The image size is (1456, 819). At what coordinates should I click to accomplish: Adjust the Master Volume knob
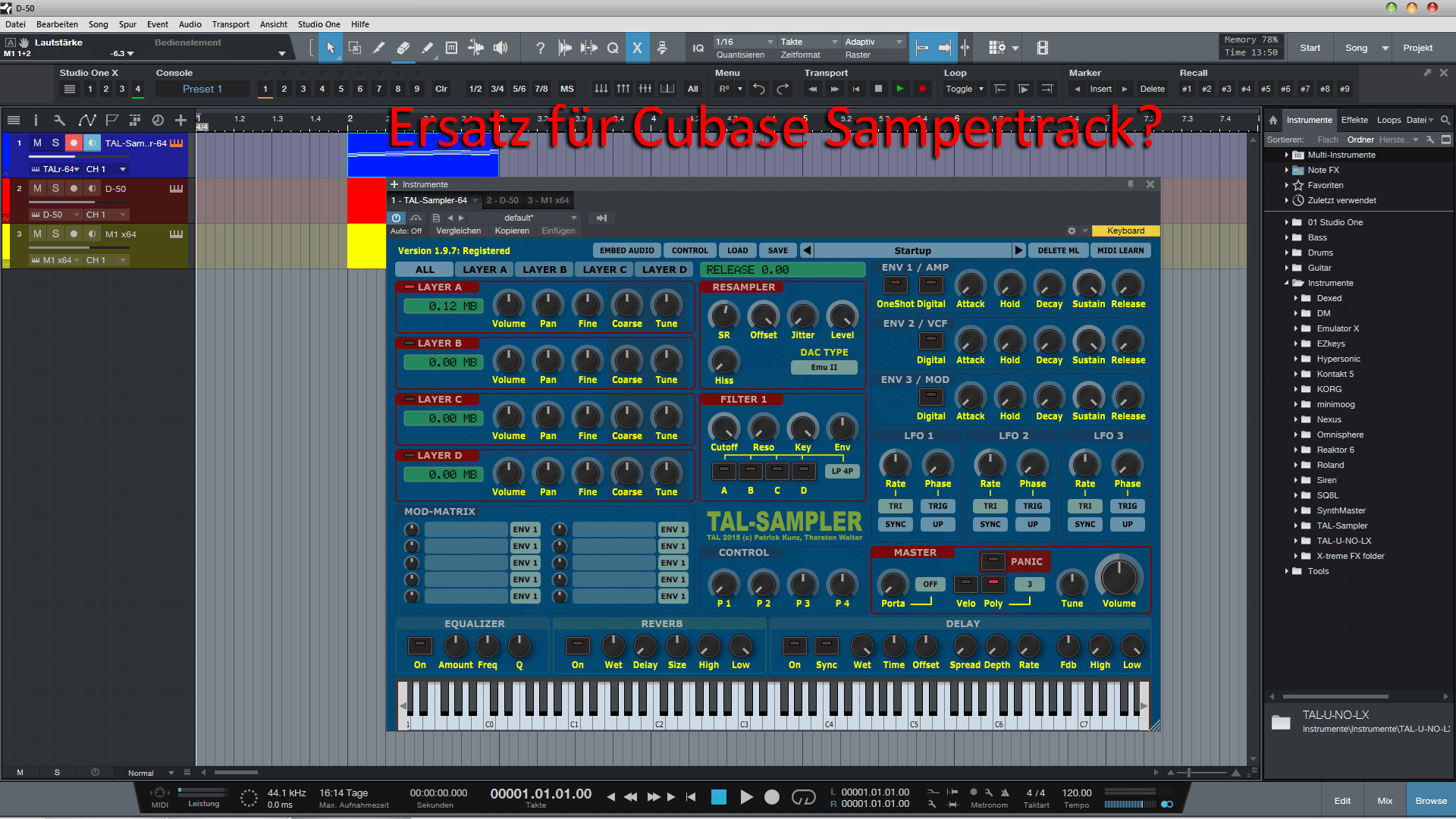coord(1119,578)
